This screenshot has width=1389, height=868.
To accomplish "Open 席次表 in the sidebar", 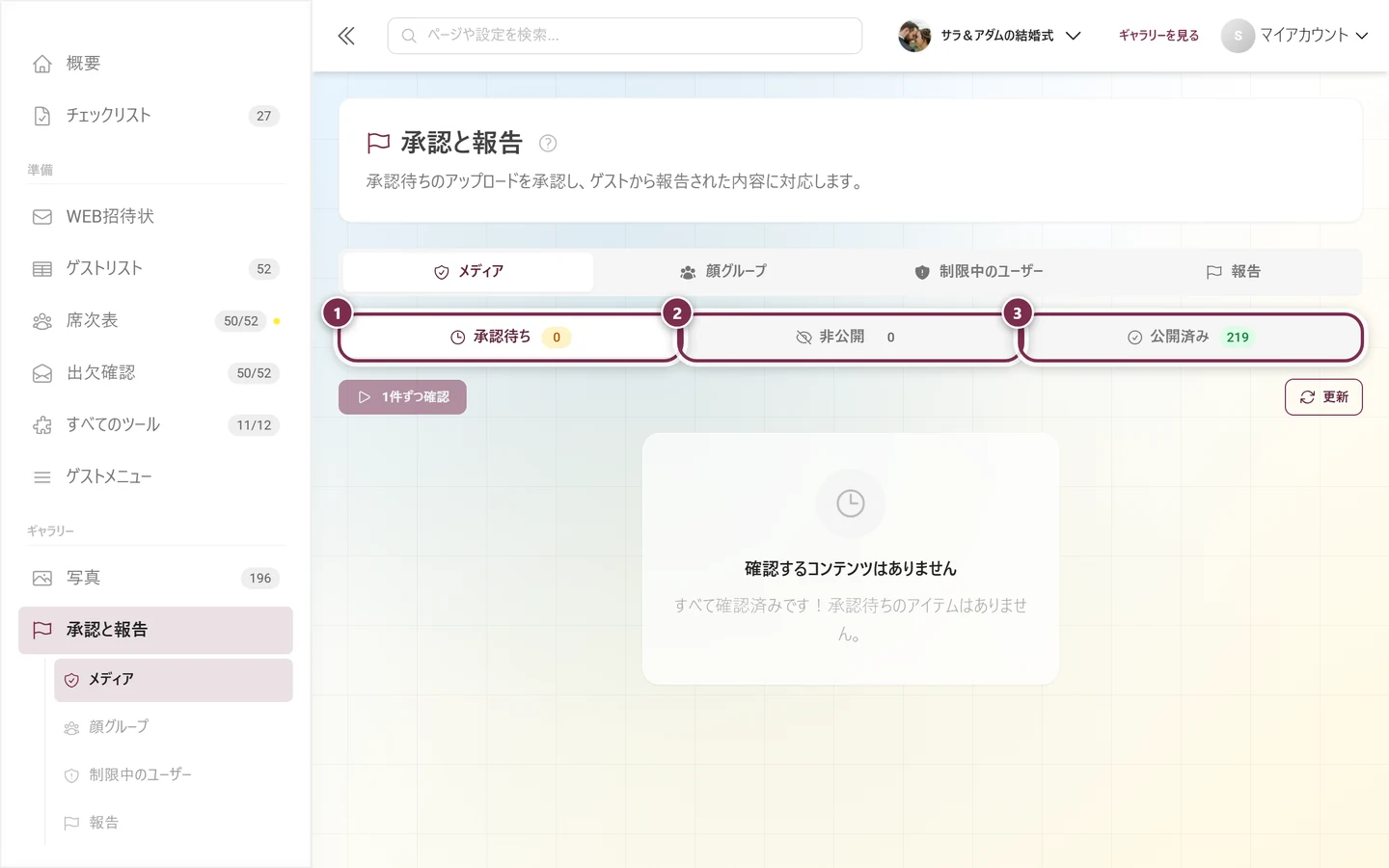I will pos(155,321).
